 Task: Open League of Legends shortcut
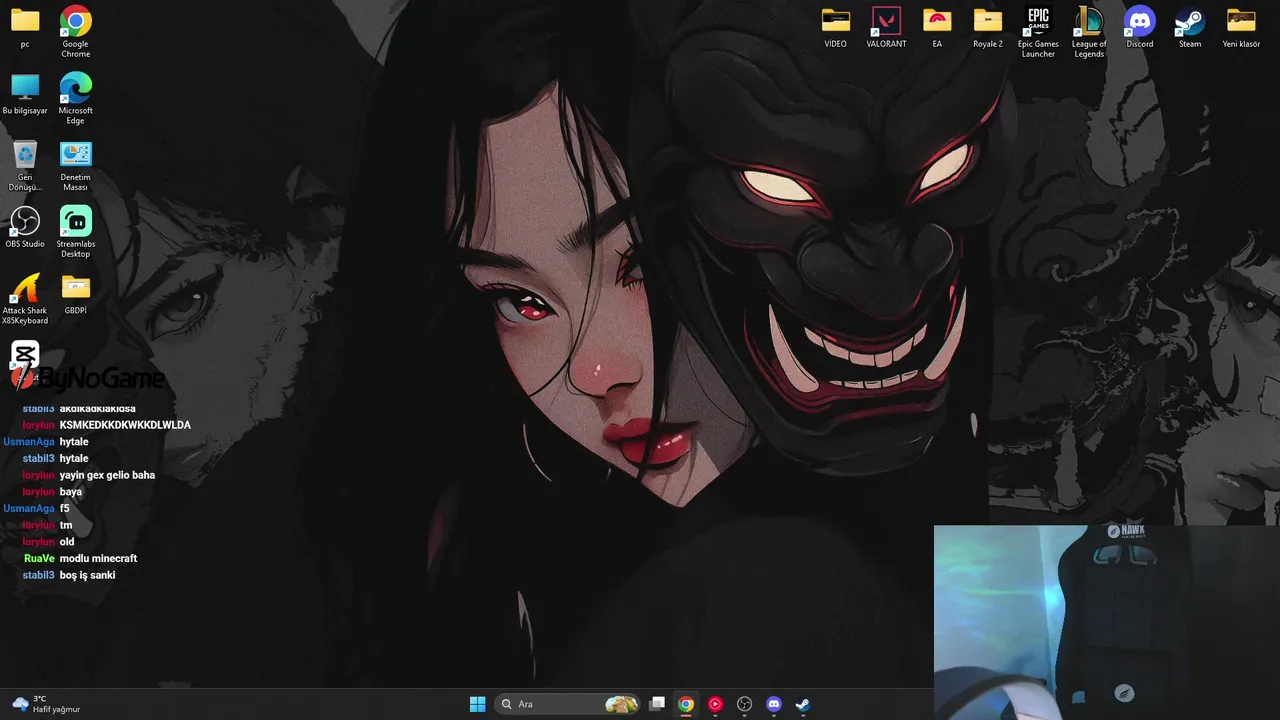click(1089, 32)
